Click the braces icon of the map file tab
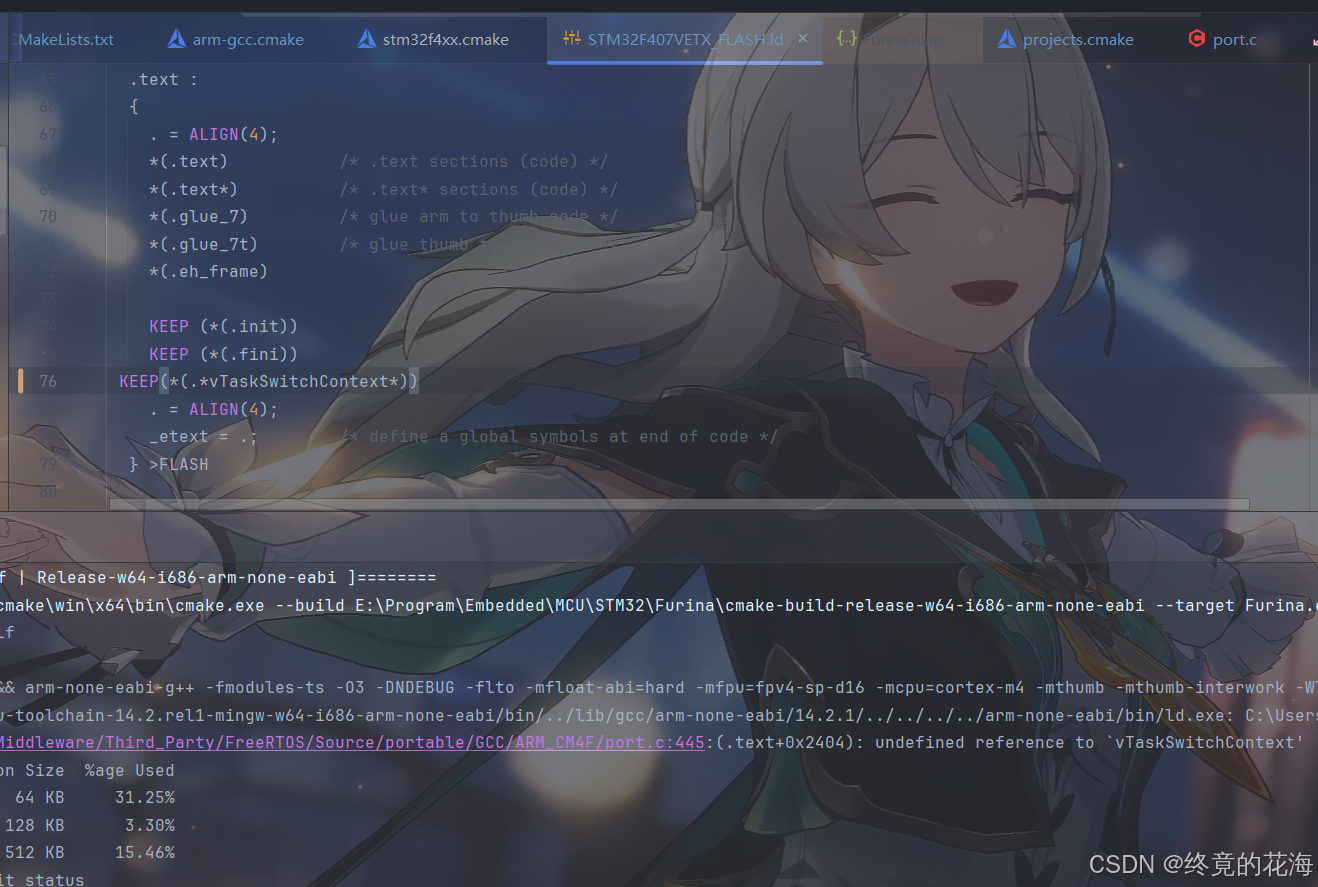Viewport: 1318px width, 887px height. point(847,39)
